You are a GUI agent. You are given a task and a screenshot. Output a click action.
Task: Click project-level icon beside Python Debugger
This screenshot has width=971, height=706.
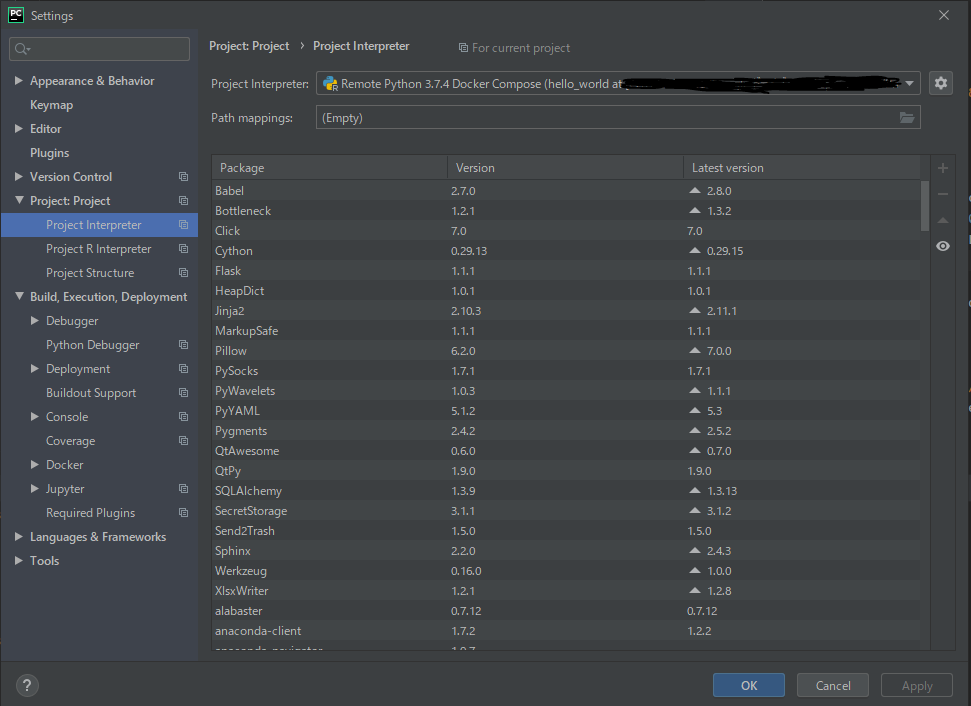coord(183,344)
